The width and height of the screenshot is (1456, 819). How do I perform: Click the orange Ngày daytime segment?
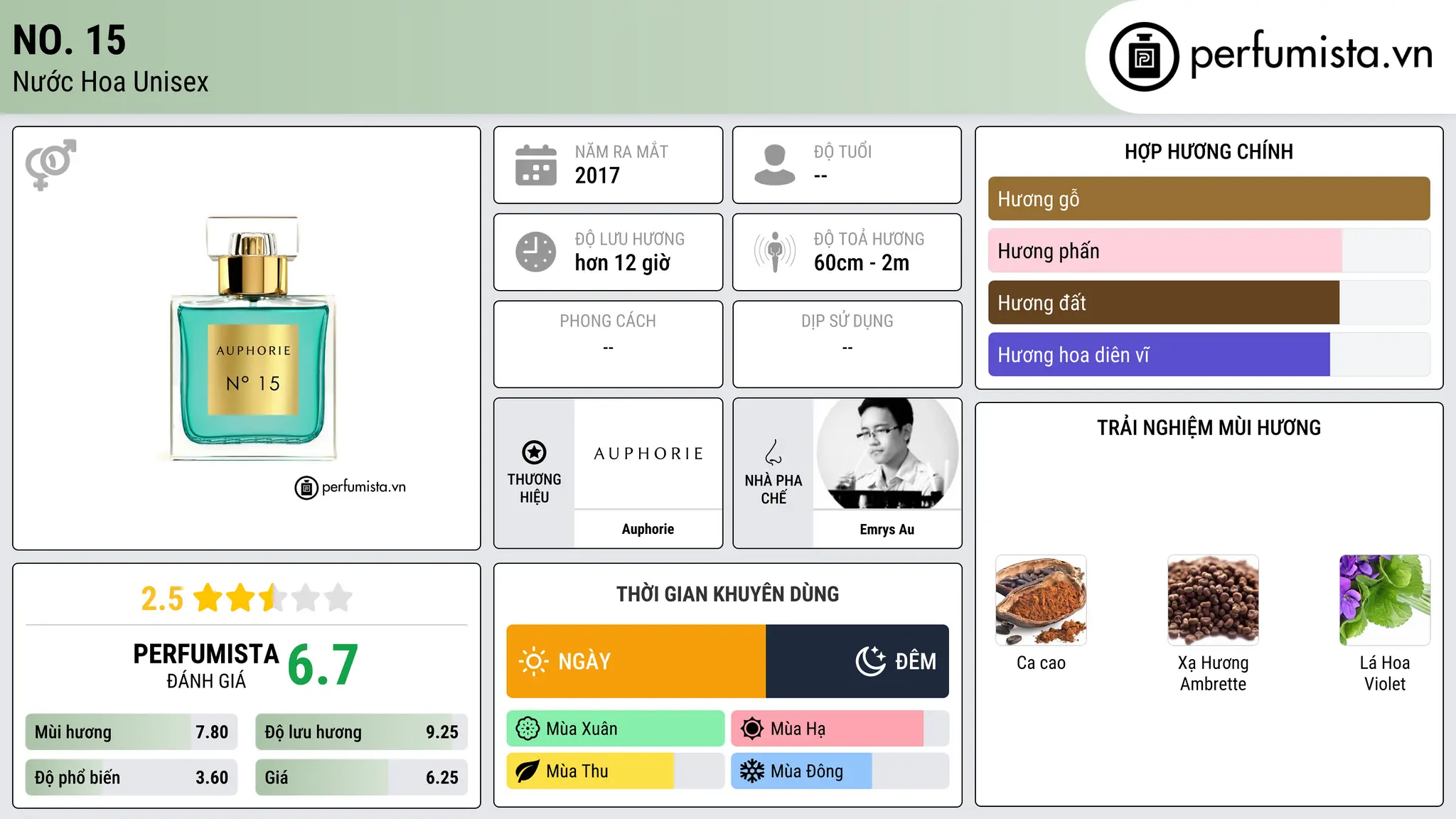coord(636,661)
